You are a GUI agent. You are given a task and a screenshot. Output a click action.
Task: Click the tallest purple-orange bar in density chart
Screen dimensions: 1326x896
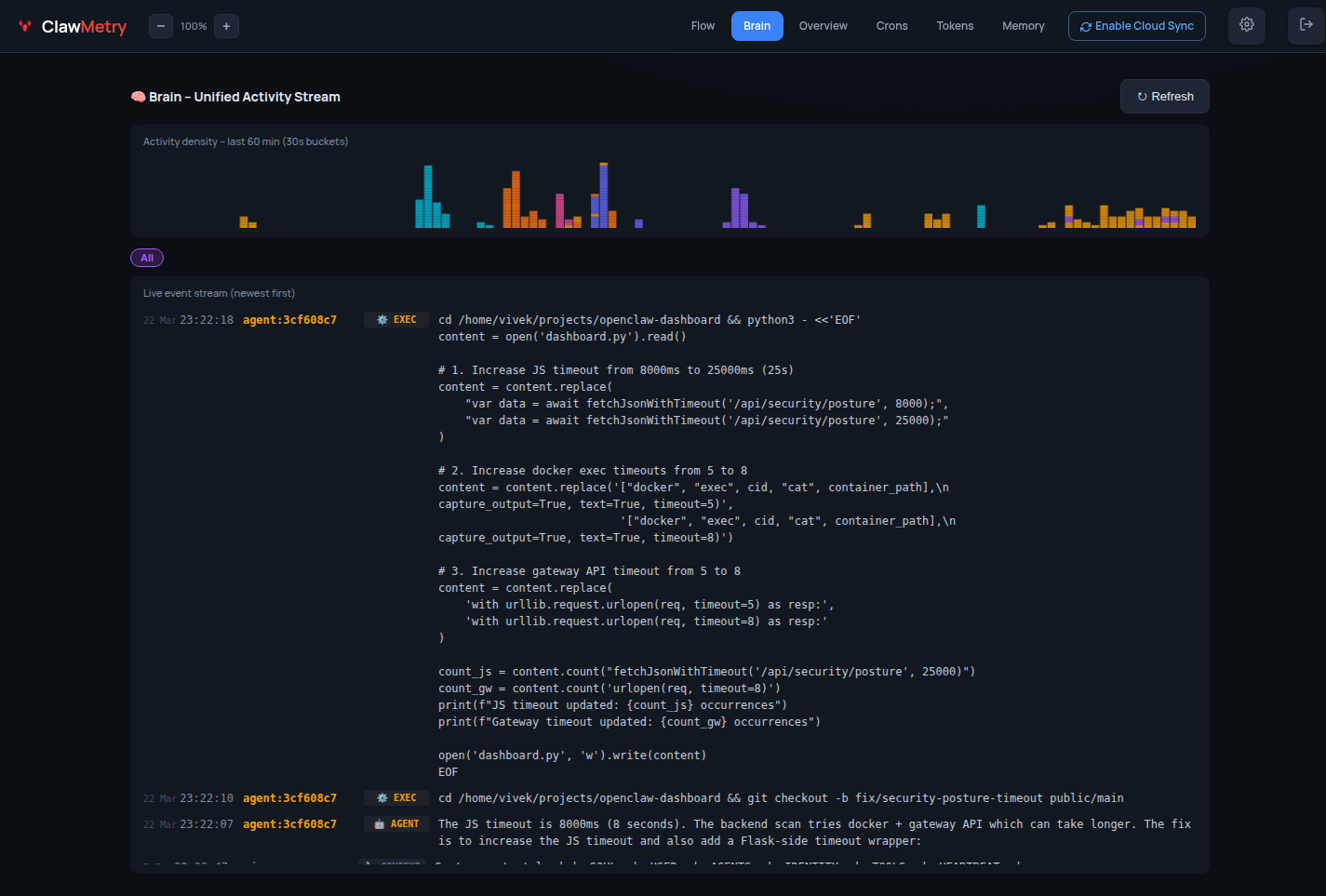[604, 195]
